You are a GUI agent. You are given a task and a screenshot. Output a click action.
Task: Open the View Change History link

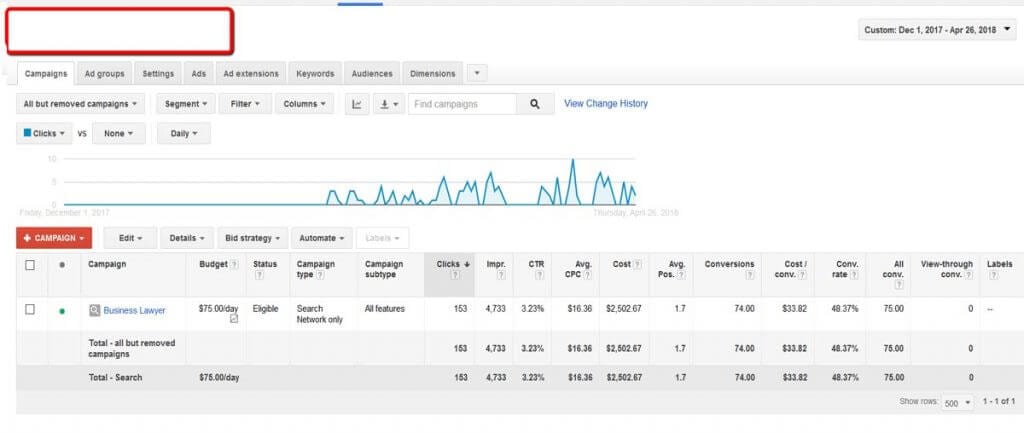click(605, 104)
